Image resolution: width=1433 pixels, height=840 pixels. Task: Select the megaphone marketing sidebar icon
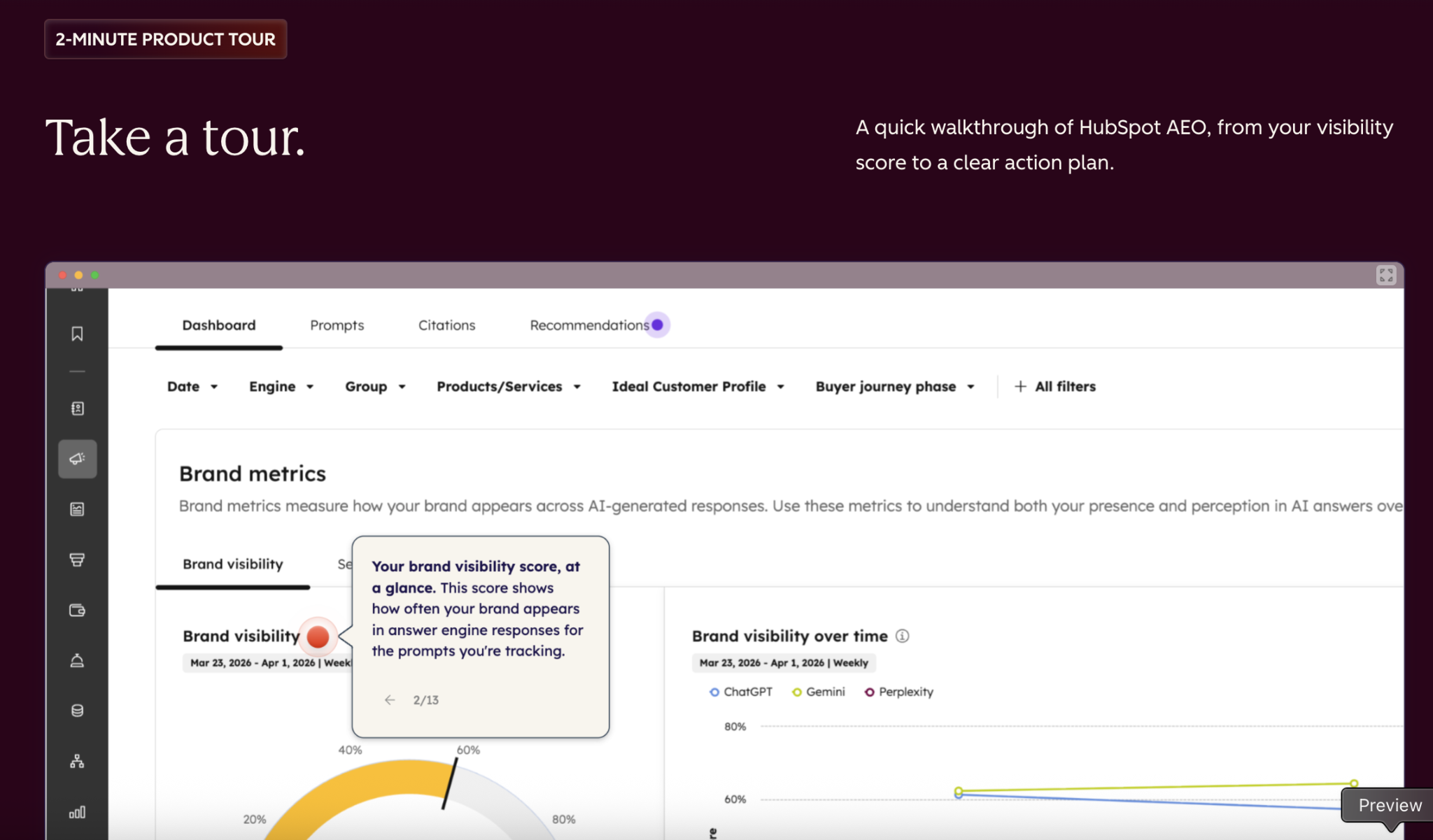(x=77, y=459)
